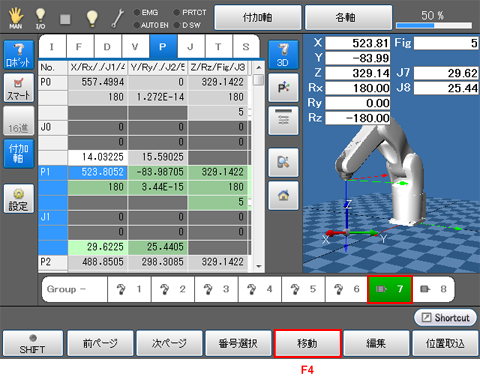
Task: Click the 移動 move button
Action: point(307,343)
